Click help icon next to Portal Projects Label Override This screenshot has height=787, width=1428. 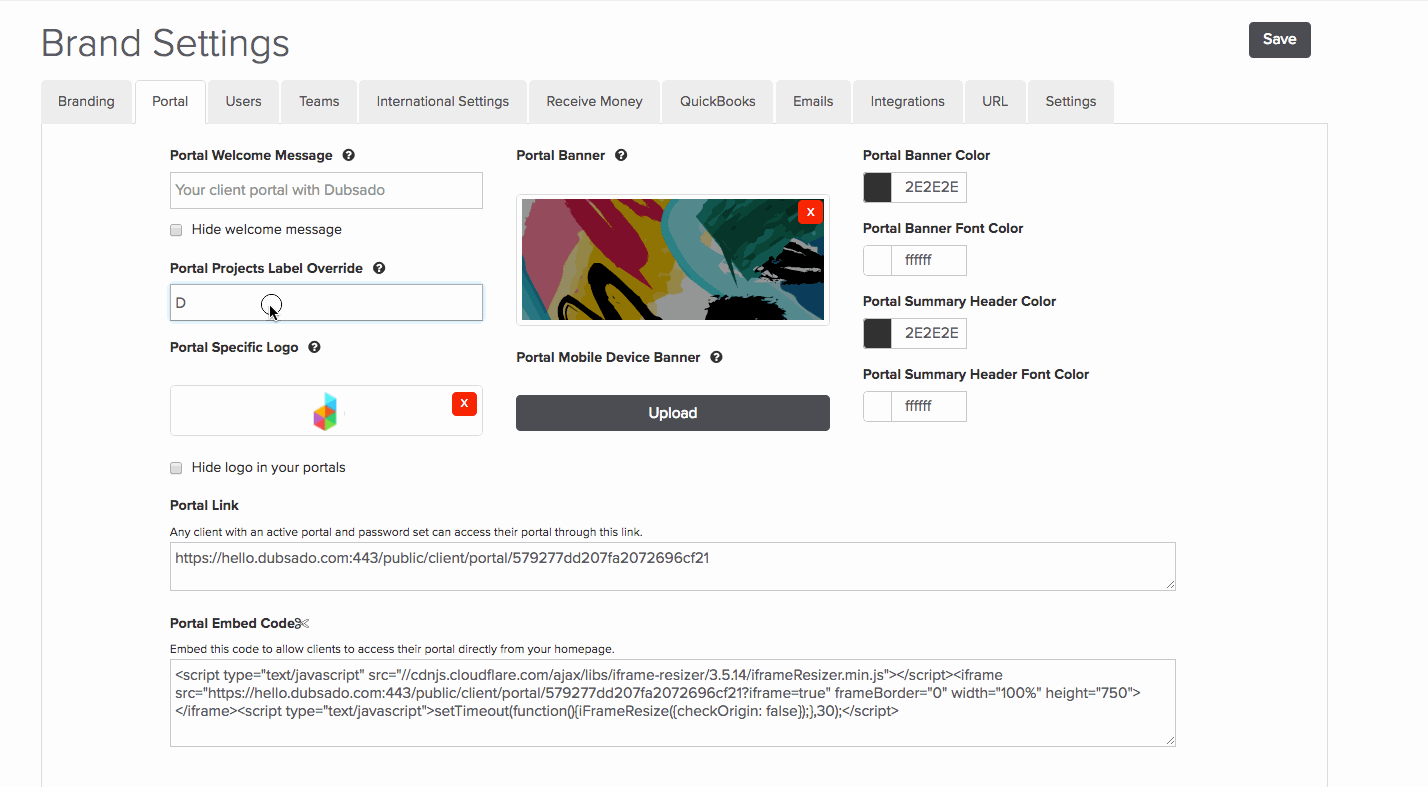tap(379, 268)
